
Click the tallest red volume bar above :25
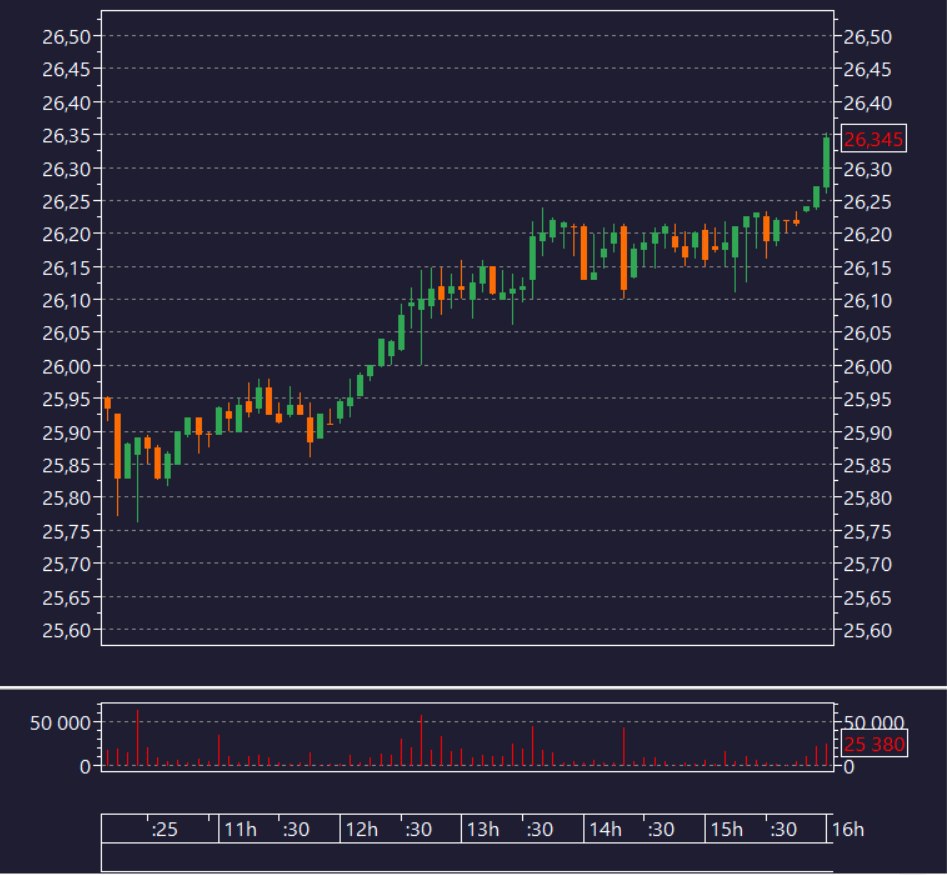138,738
